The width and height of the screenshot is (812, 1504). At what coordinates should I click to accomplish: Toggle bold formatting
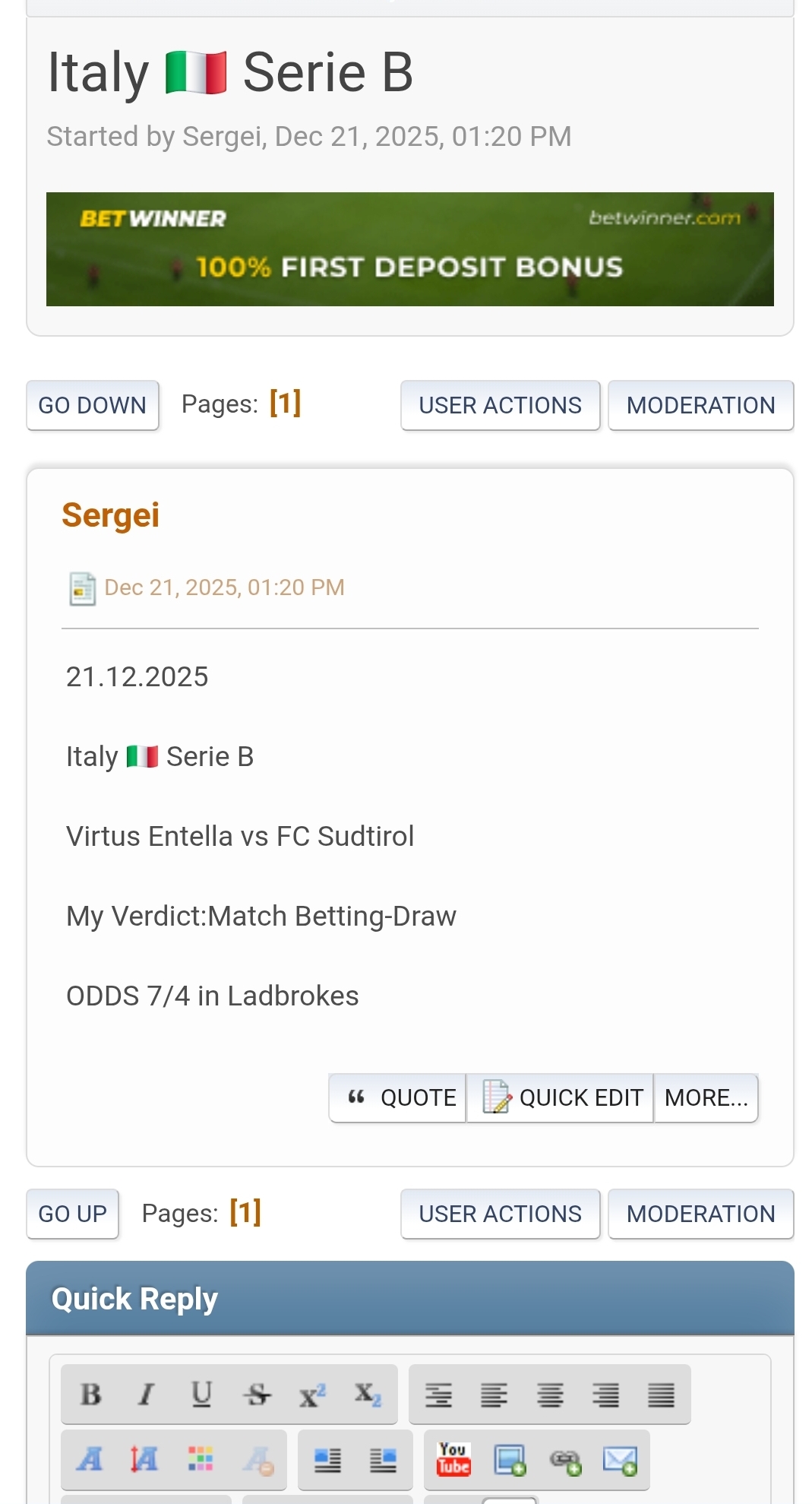(90, 1395)
